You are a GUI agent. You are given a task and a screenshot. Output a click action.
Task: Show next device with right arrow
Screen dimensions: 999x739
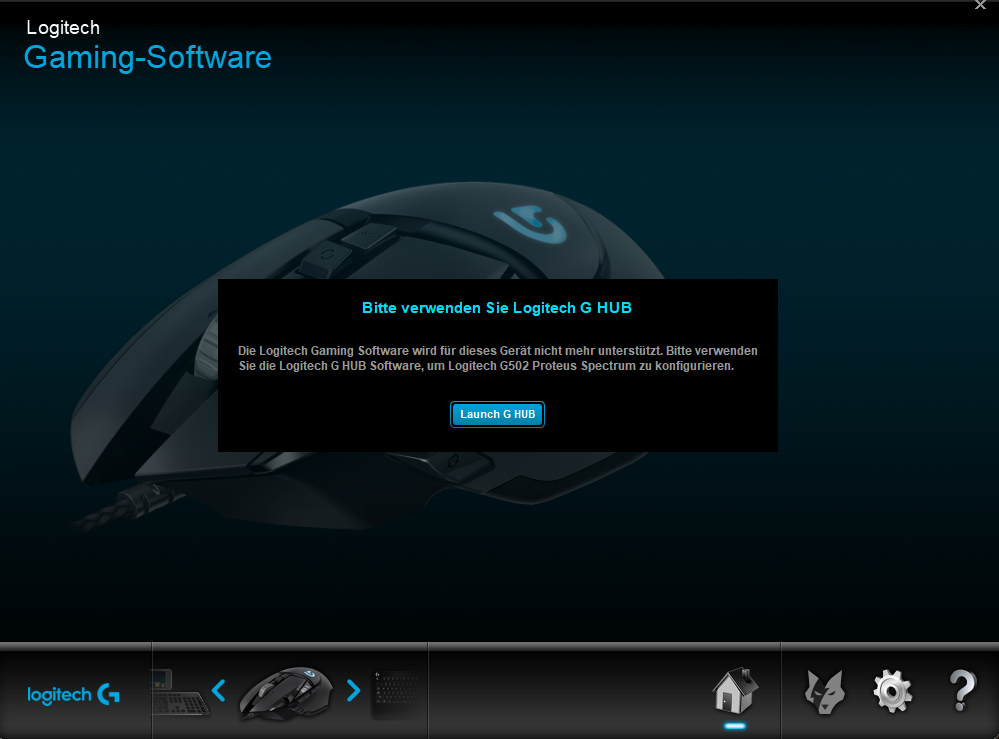(354, 691)
